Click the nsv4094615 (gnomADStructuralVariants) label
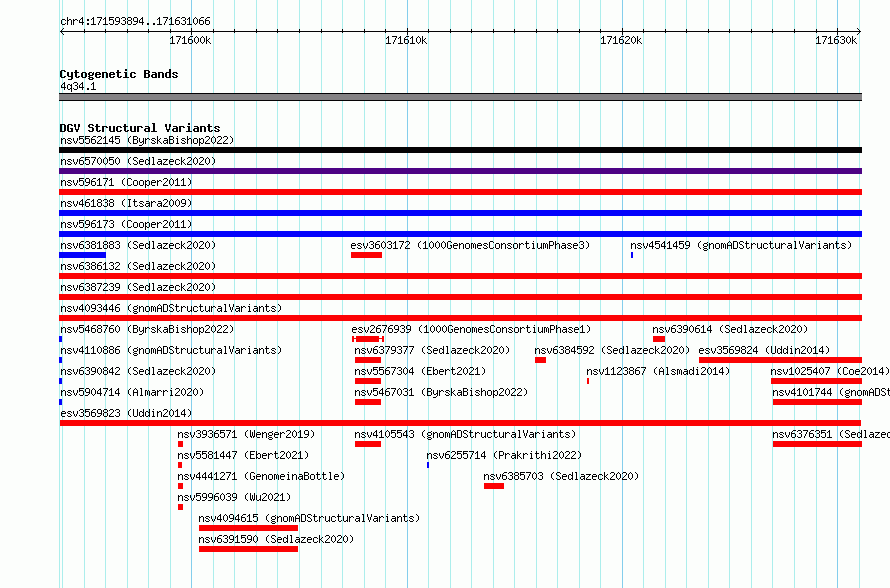The height and width of the screenshot is (588, 890). click(309, 518)
